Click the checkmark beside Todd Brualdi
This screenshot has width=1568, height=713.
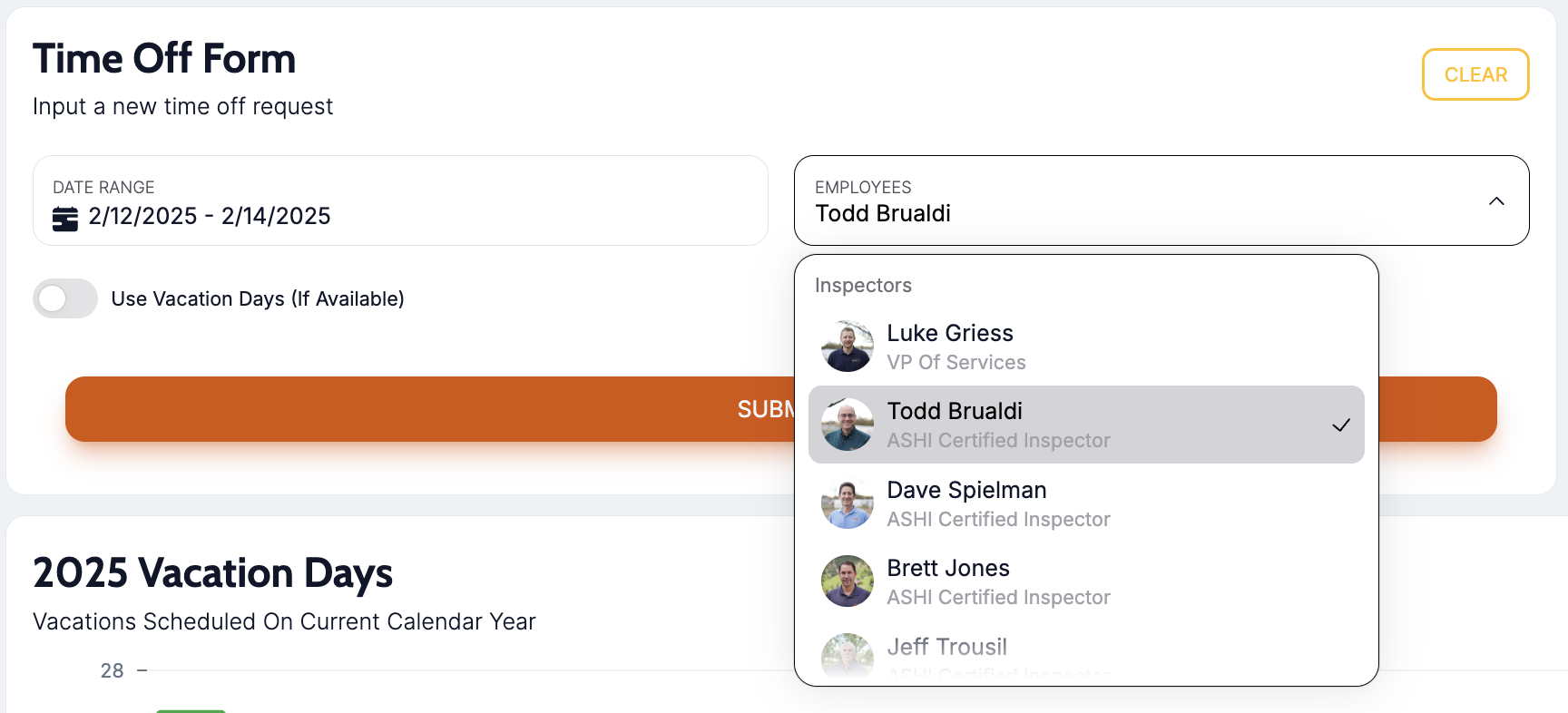tap(1341, 425)
